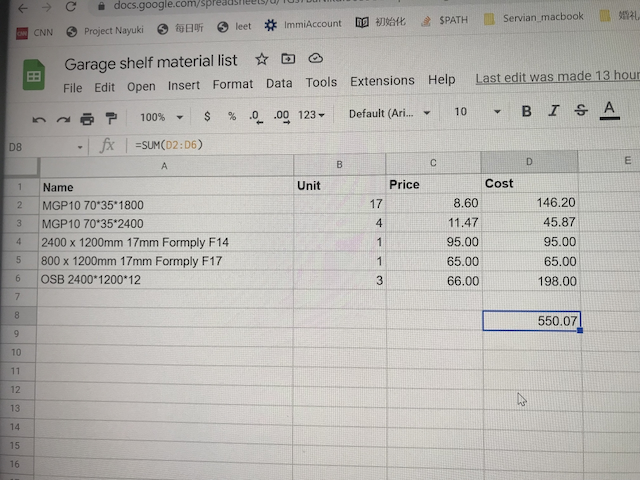Click the Last edit was made link
Viewport: 640px width, 480px height.
(x=556, y=77)
